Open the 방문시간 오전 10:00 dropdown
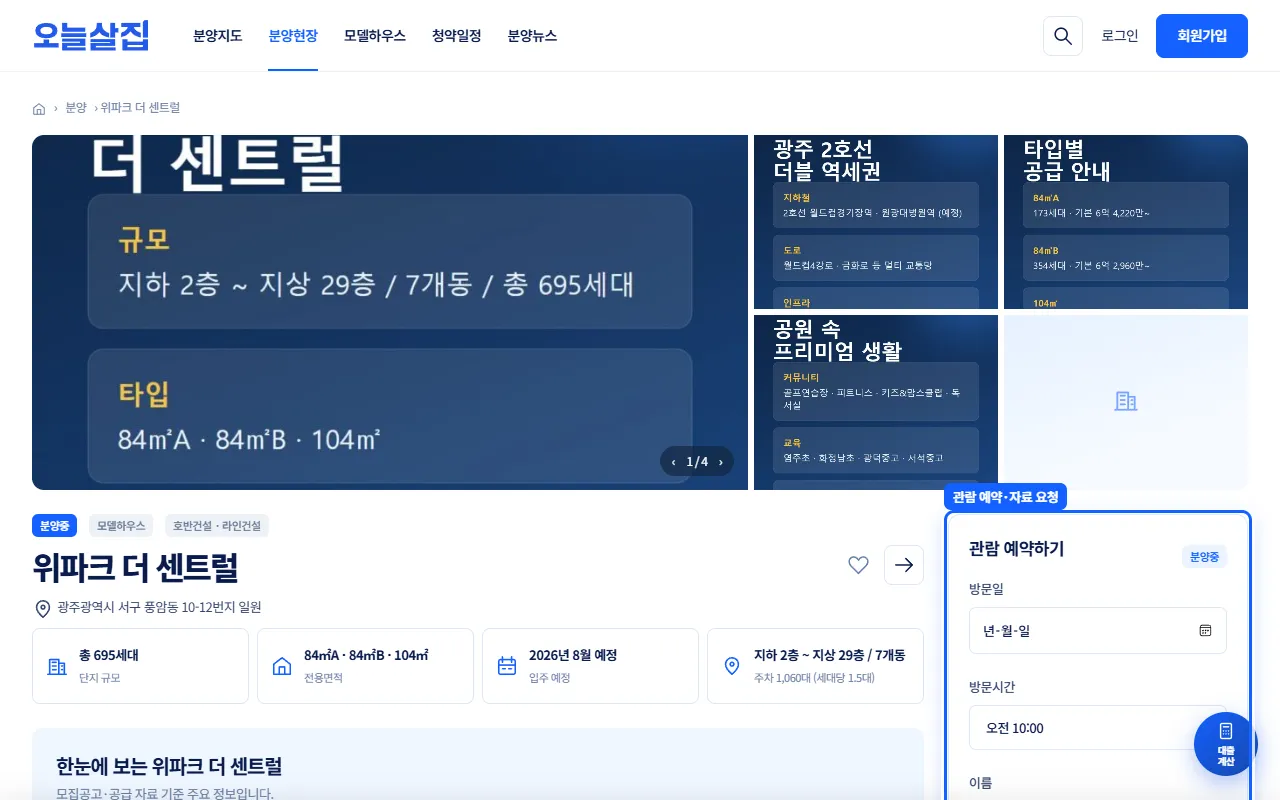This screenshot has height=800, width=1280. 1098,728
